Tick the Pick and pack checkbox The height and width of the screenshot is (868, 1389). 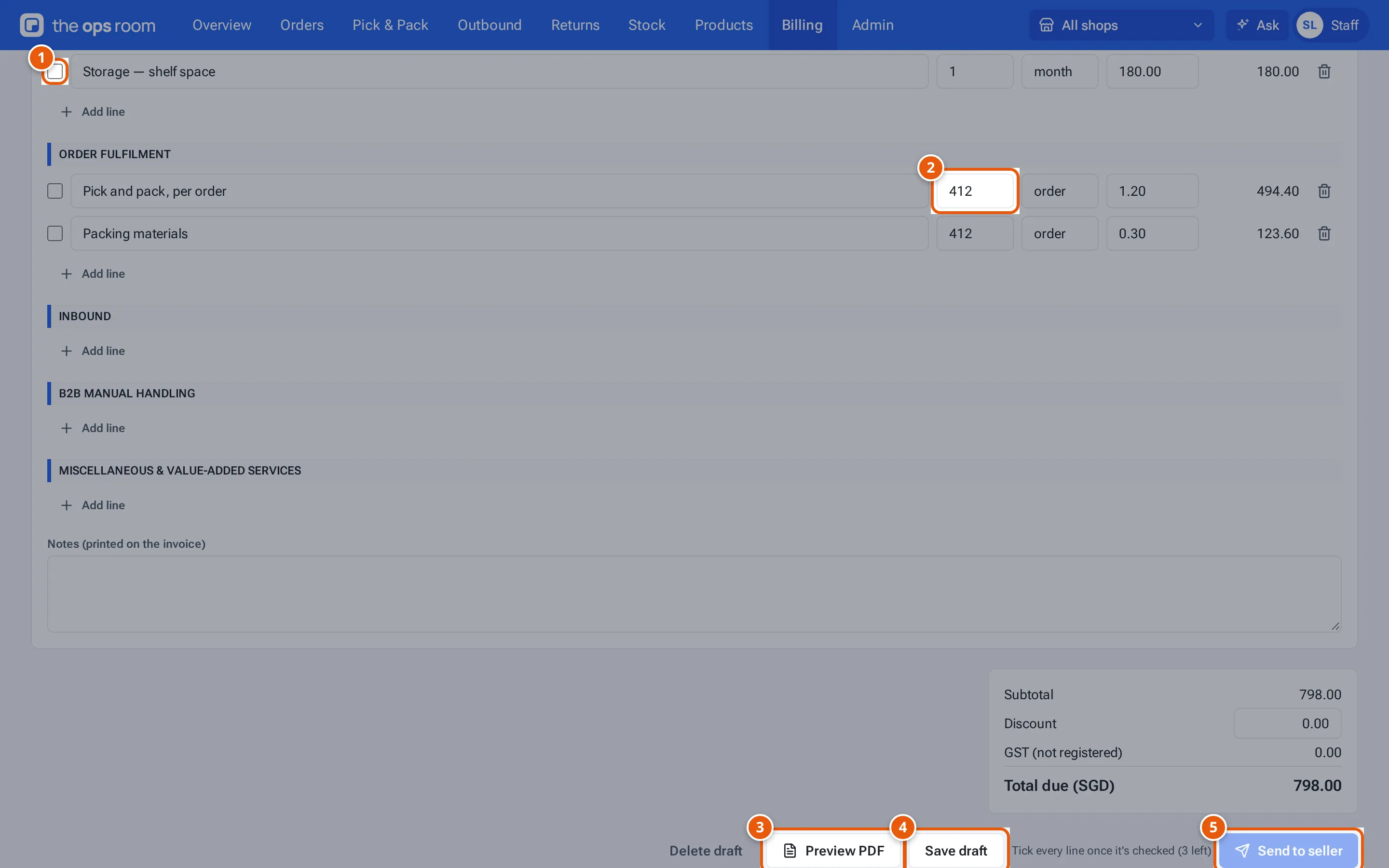(x=55, y=191)
